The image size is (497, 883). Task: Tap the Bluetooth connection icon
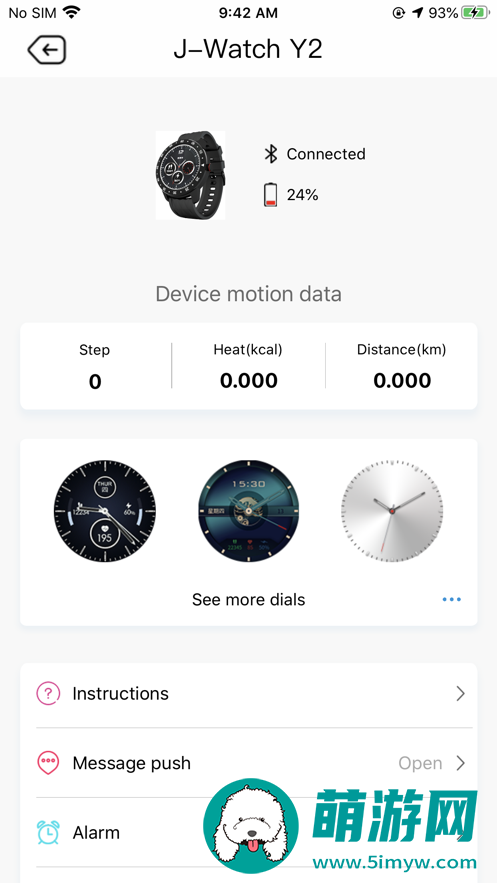pyautogui.click(x=271, y=154)
